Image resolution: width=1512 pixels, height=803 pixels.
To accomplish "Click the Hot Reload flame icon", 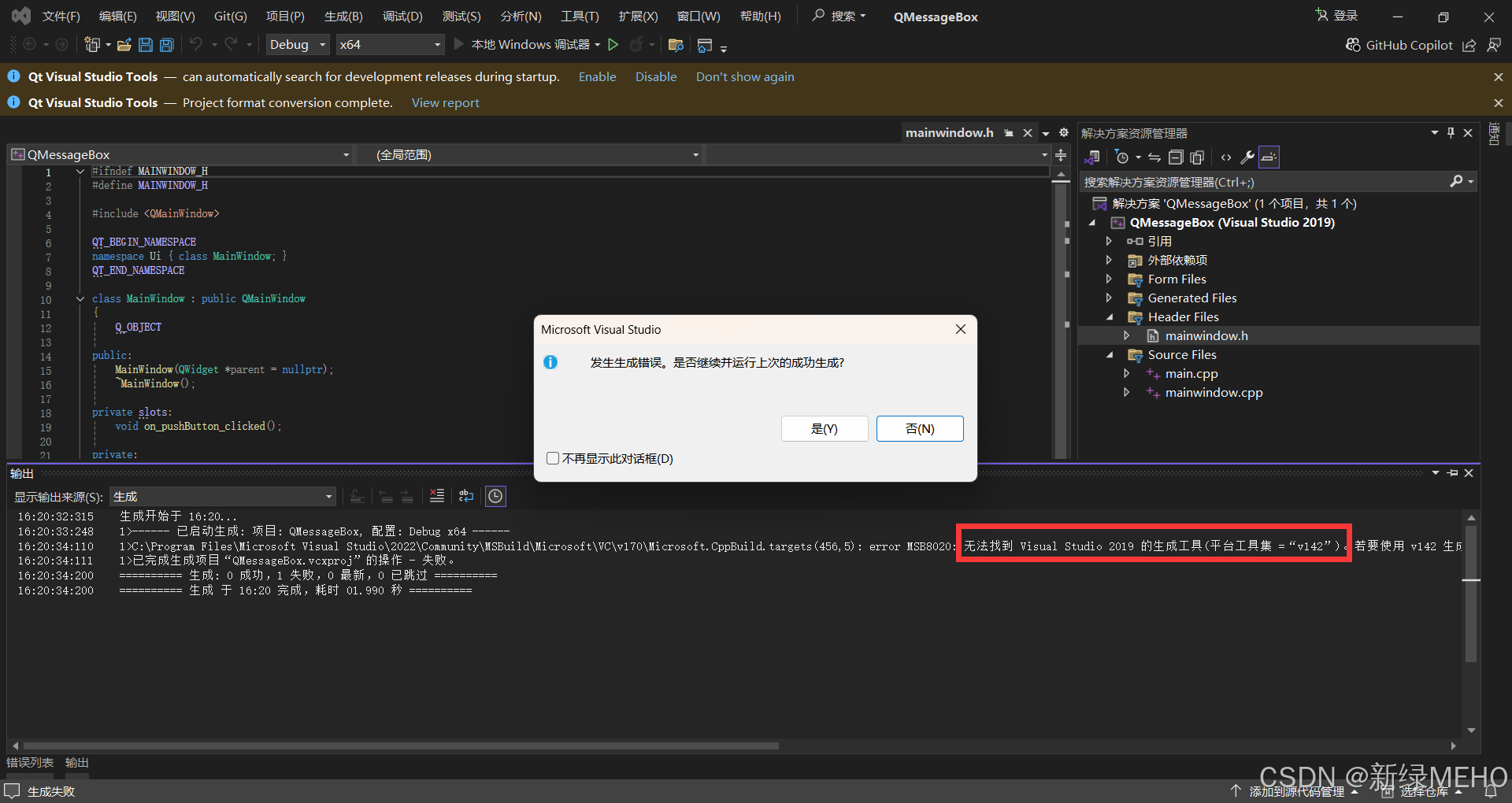I will [x=636, y=45].
